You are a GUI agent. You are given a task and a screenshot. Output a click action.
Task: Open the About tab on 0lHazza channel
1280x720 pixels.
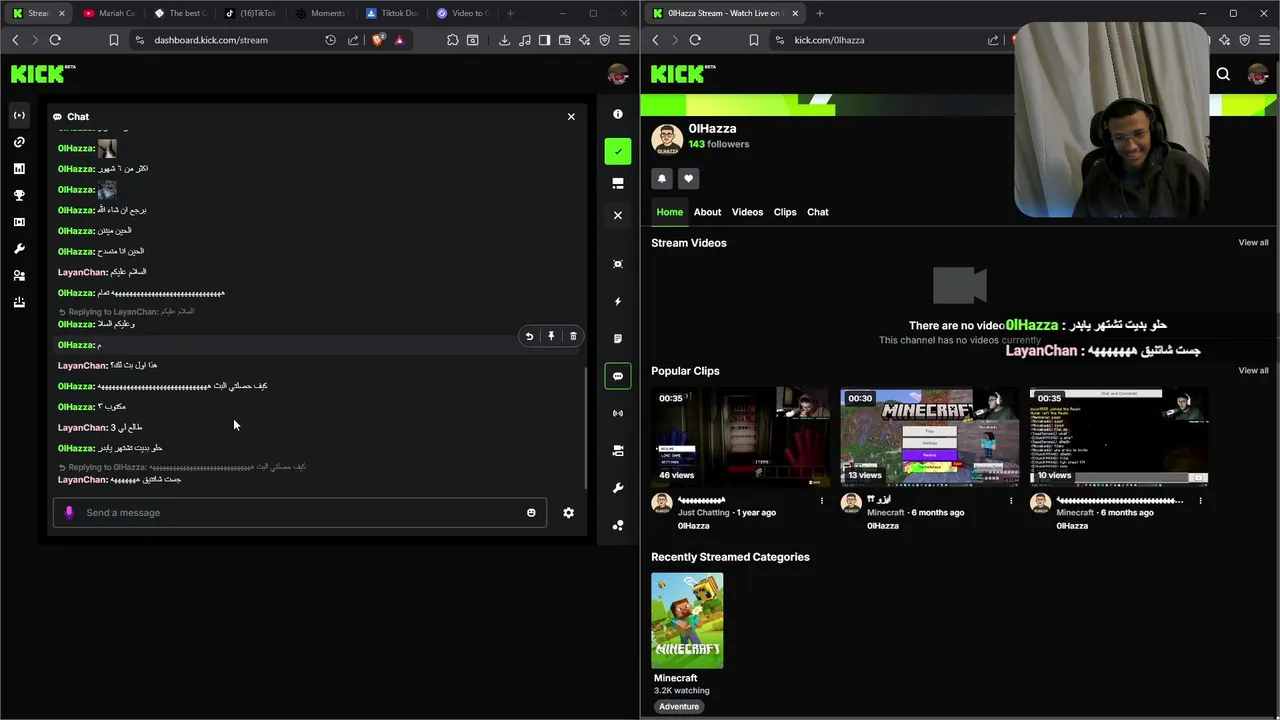point(707,212)
